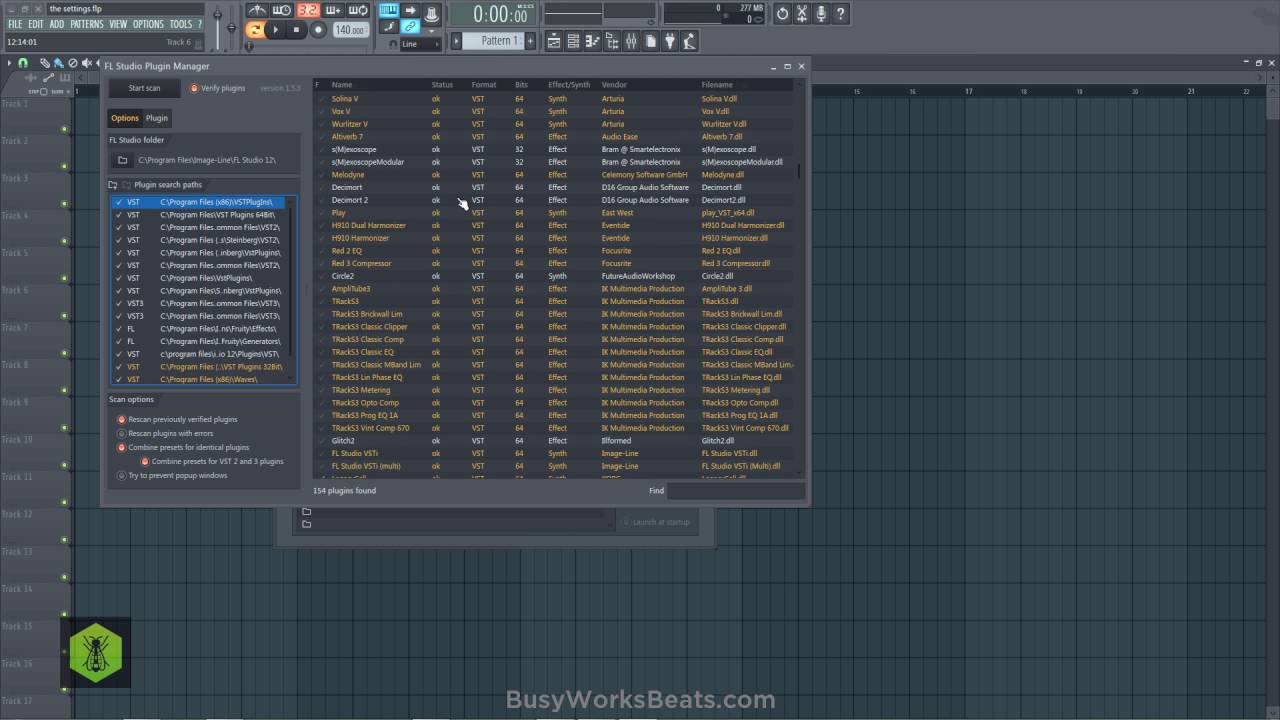The height and width of the screenshot is (720, 1280).
Task: Select the Melodyne plugin row
Action: 555,175
